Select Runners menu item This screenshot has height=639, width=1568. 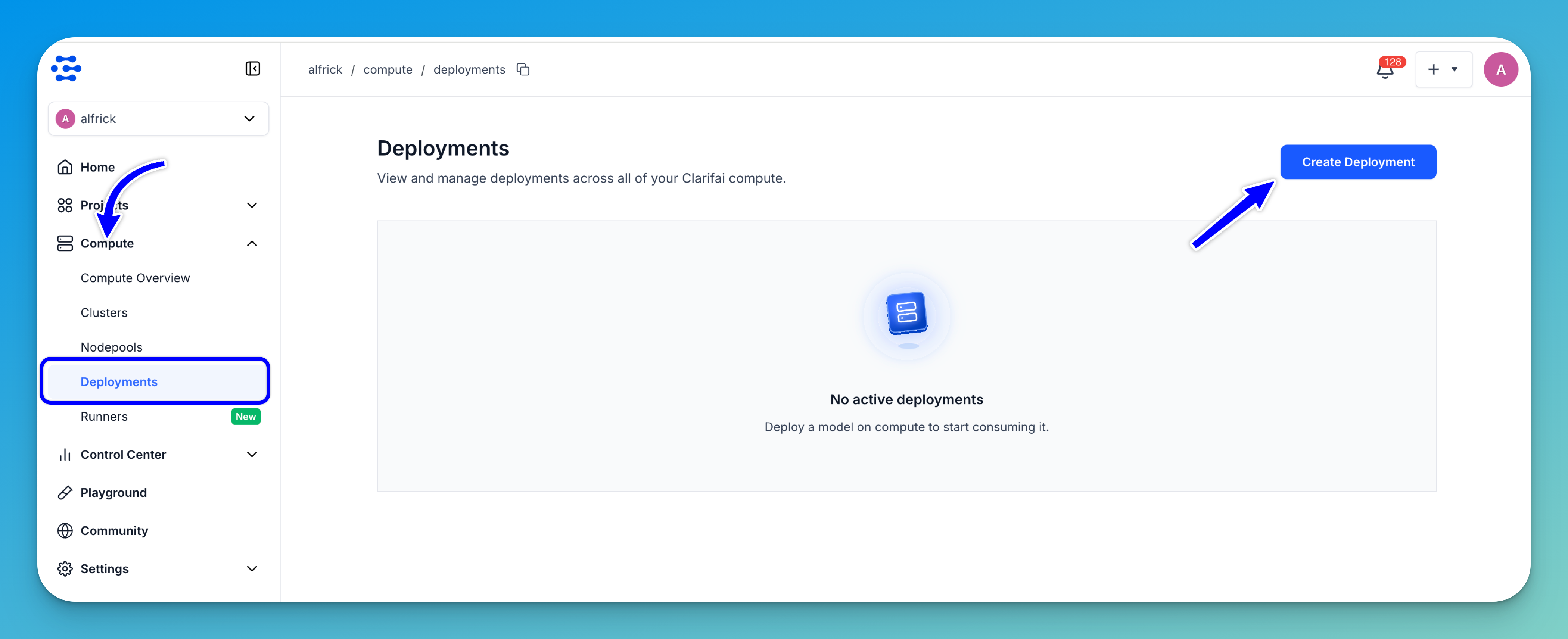(x=104, y=416)
